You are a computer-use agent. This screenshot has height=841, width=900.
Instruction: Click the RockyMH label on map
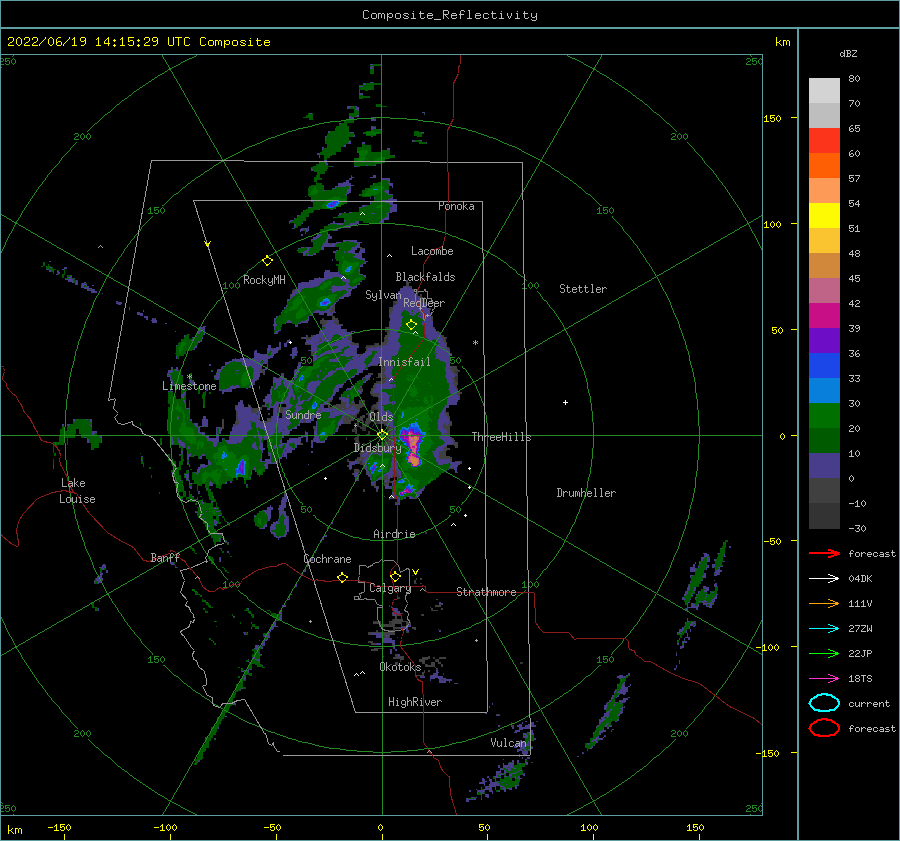click(264, 280)
